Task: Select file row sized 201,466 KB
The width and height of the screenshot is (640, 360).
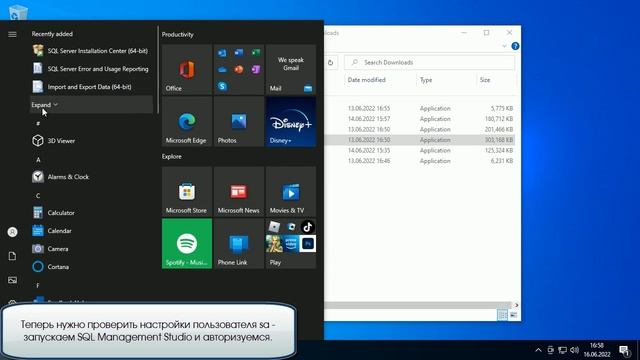Action: pos(420,129)
